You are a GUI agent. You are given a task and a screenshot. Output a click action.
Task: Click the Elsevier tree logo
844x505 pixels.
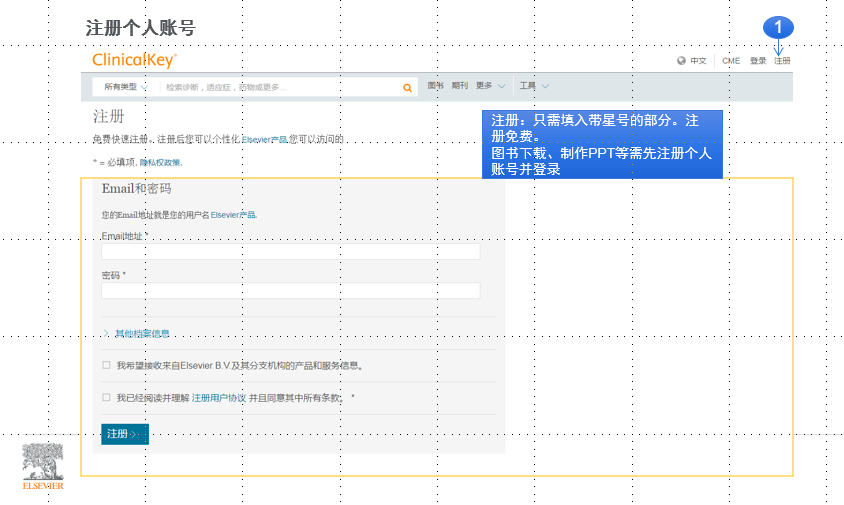[43, 466]
